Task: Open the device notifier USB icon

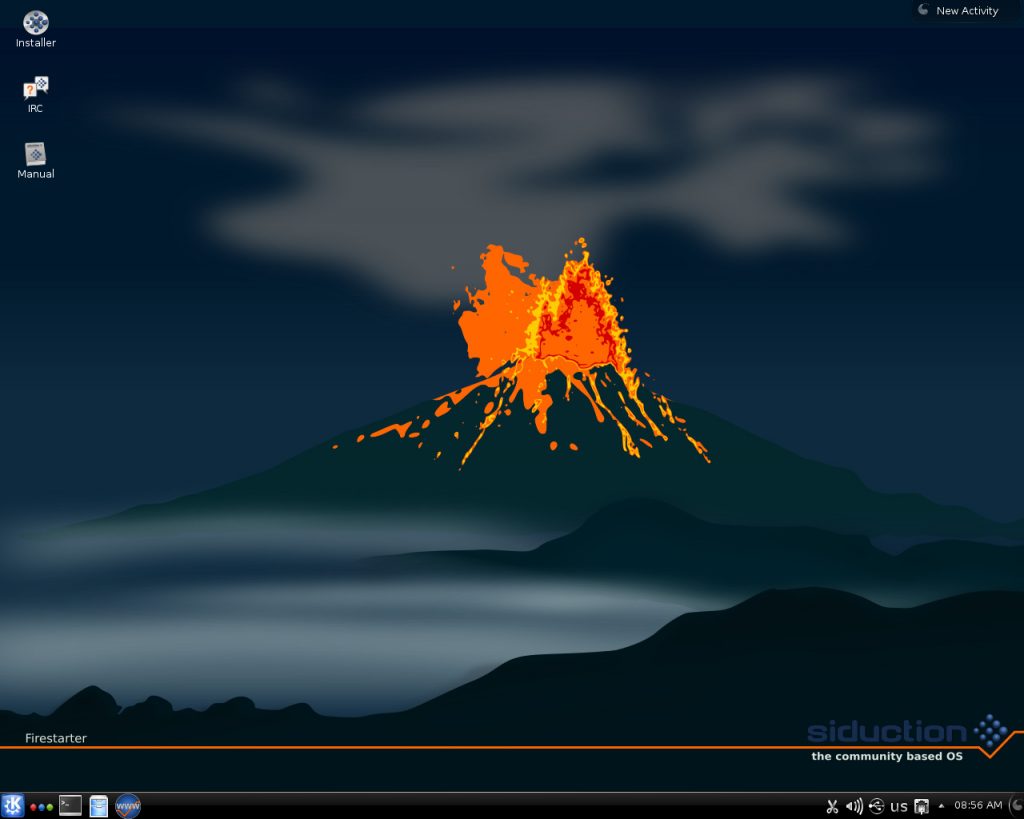Action: click(876, 807)
